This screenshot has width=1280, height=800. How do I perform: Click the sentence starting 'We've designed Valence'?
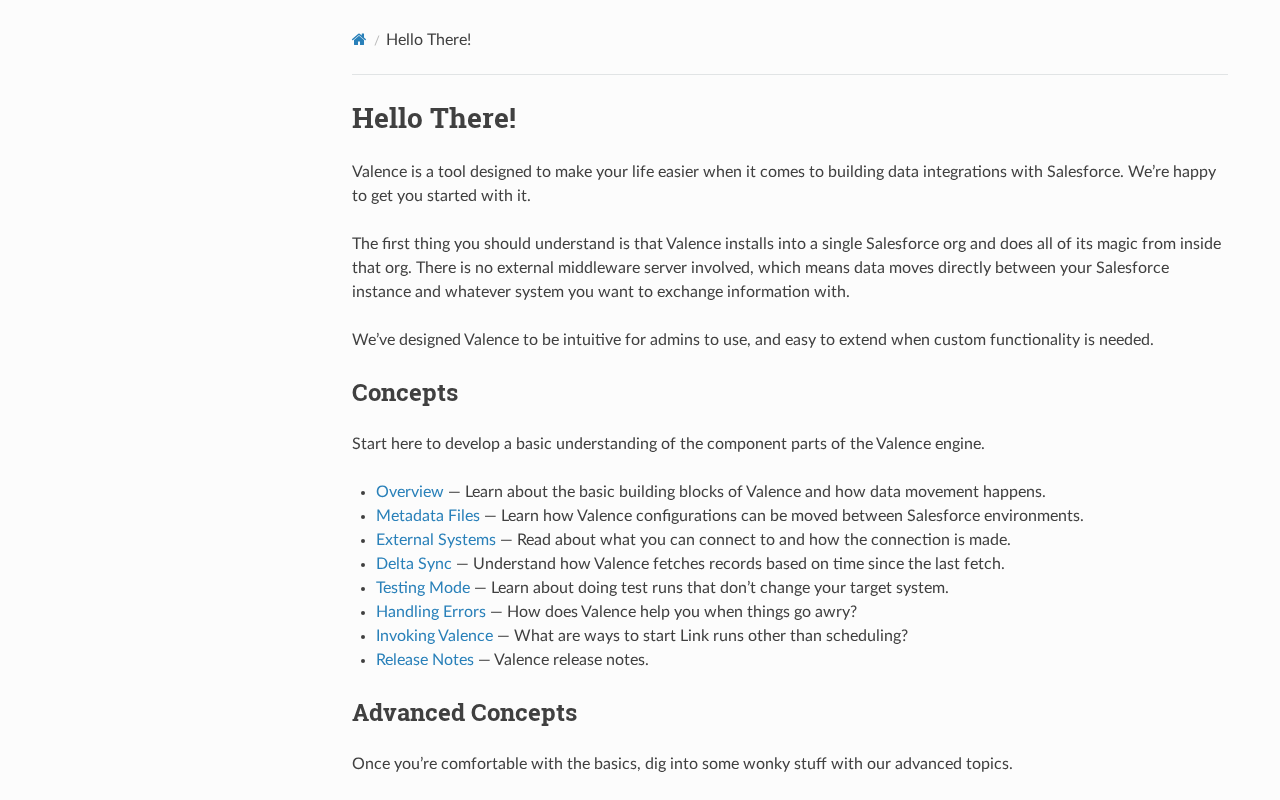[x=752, y=340]
